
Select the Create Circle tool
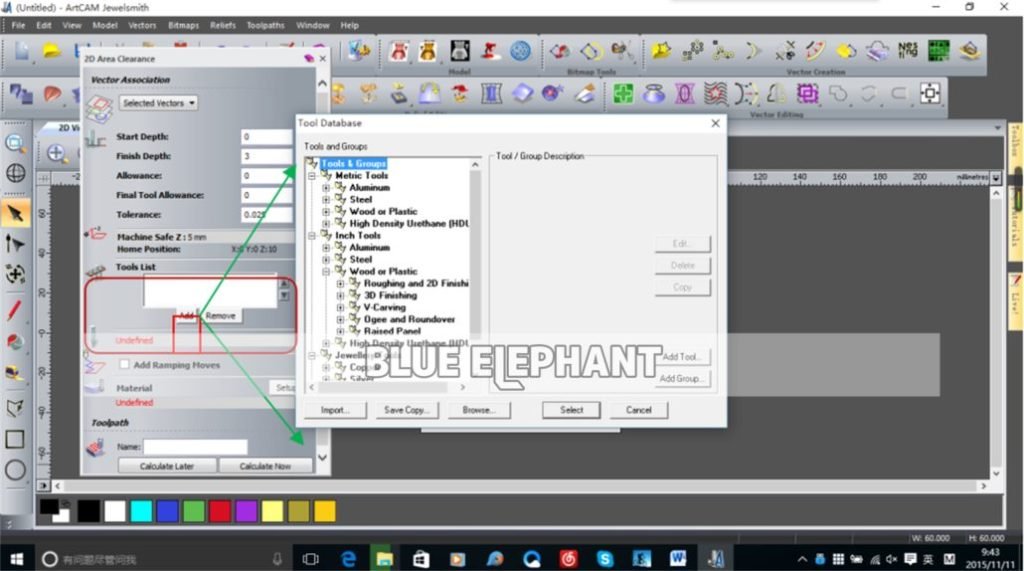coord(15,470)
